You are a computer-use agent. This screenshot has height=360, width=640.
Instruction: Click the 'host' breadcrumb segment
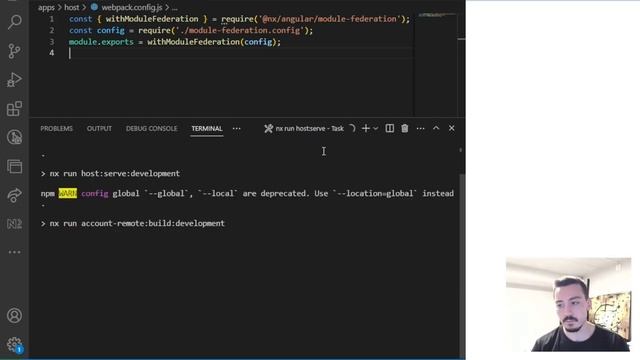71,7
